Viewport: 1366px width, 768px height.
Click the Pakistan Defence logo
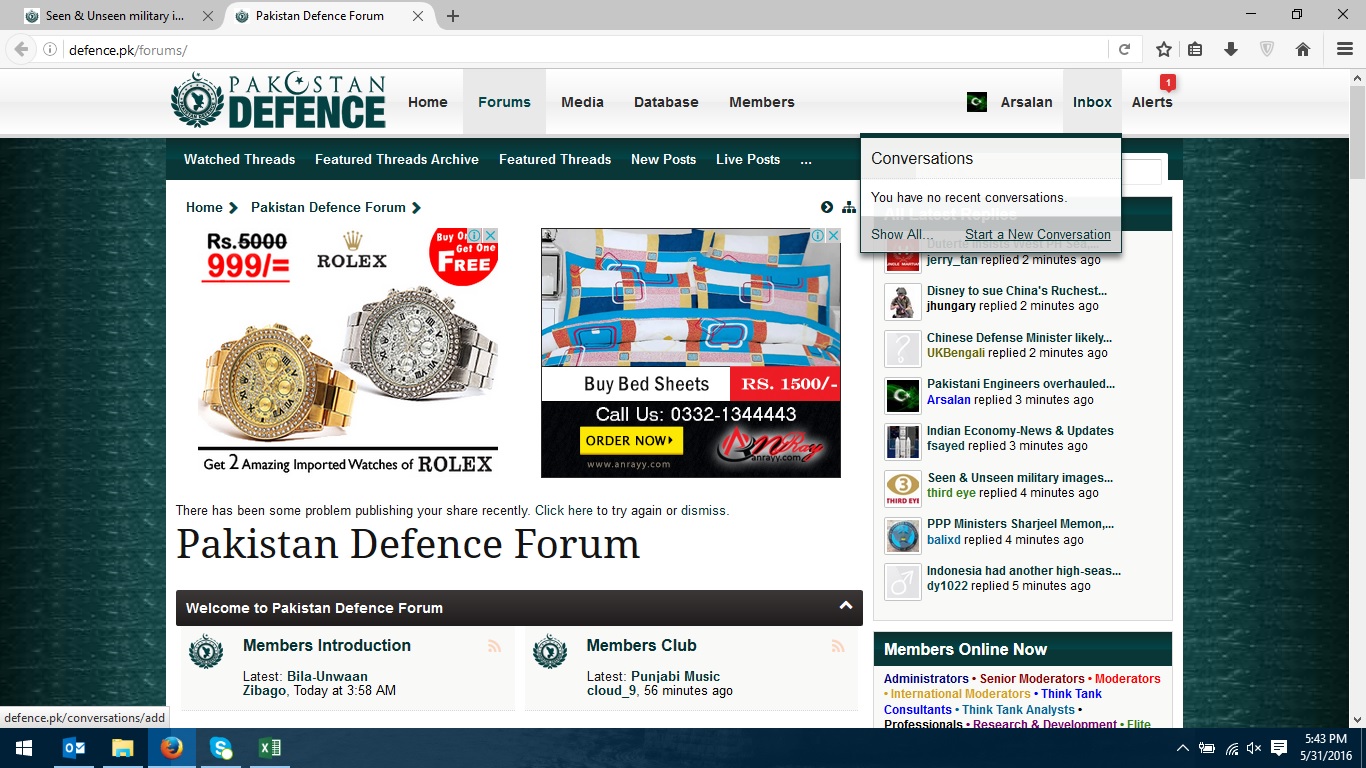278,101
